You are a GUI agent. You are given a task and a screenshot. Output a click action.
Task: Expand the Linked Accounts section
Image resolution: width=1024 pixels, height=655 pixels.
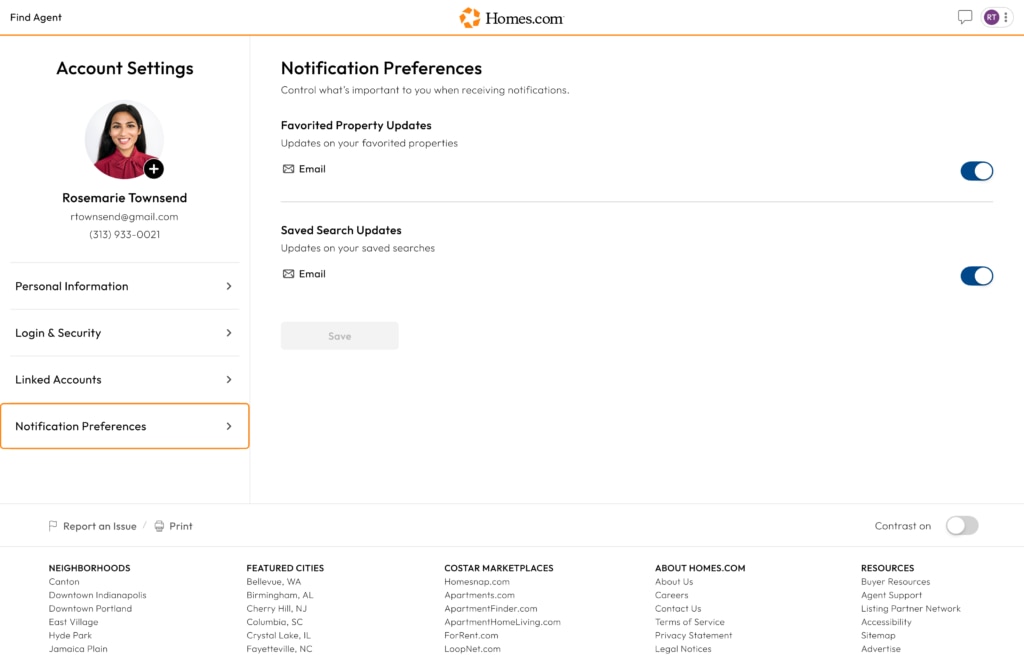click(x=124, y=379)
